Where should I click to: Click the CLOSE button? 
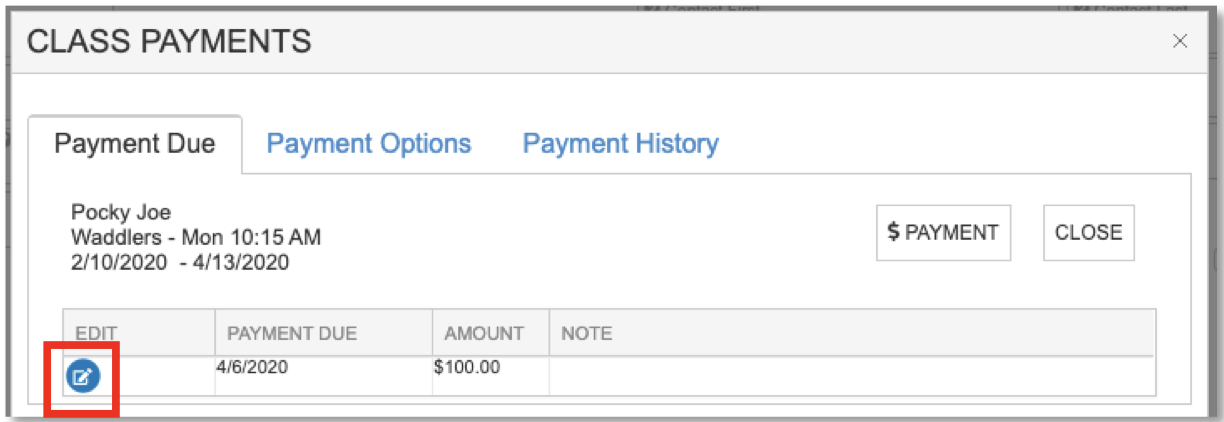click(1089, 233)
